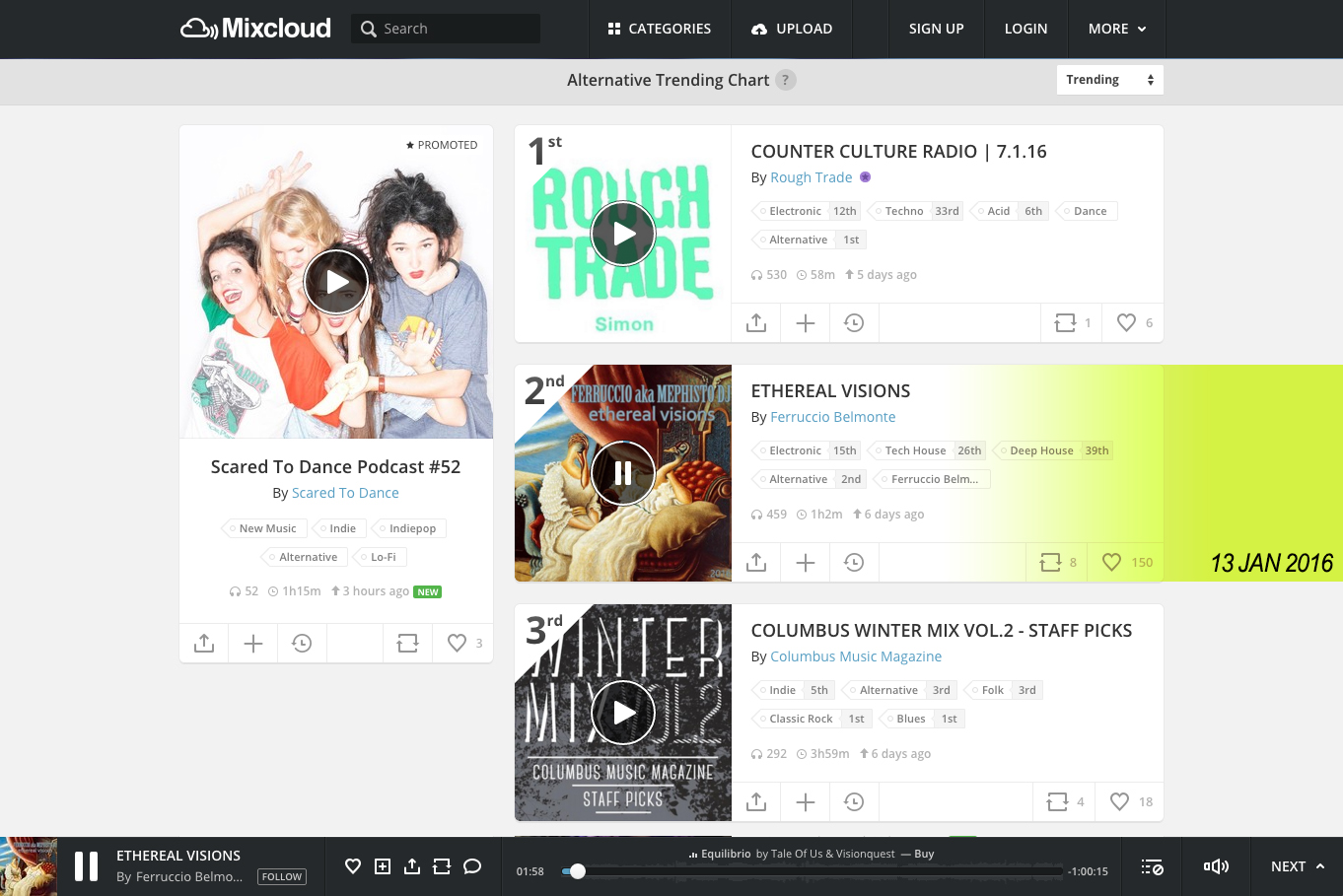1343x896 pixels.
Task: Click the Tech House tag
Action: pos(927,450)
